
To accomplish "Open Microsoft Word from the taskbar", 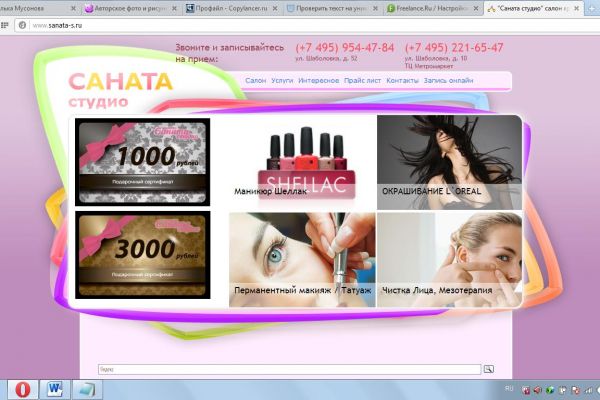I will [x=55, y=390].
